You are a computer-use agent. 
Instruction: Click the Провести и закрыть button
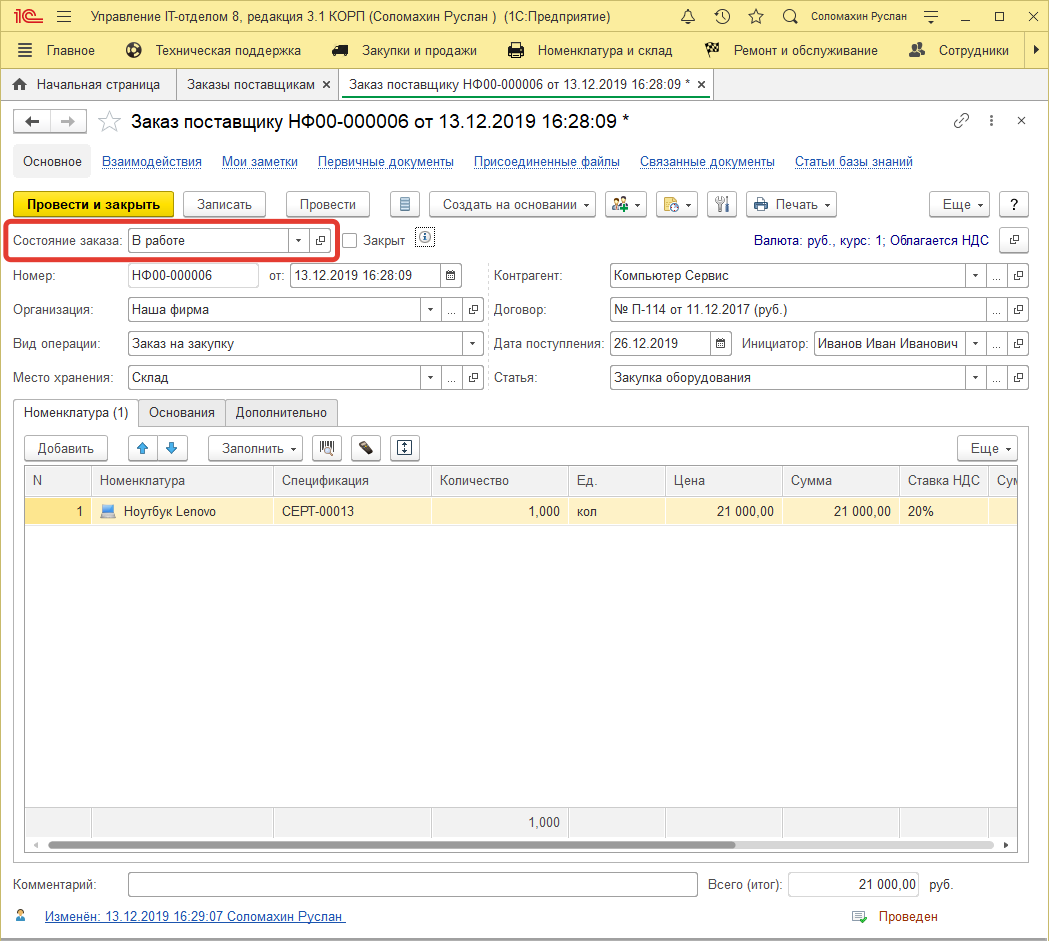(93, 204)
